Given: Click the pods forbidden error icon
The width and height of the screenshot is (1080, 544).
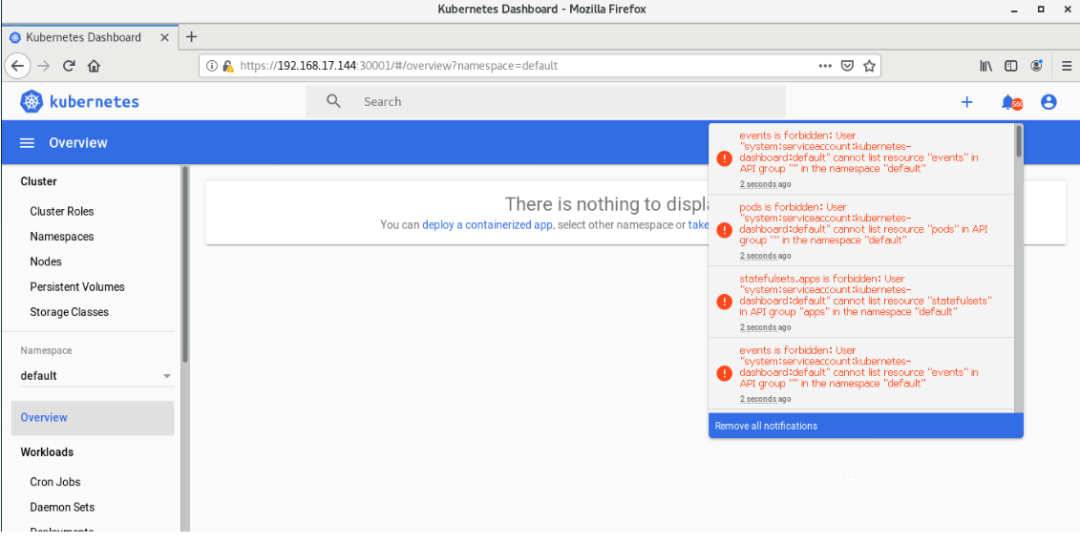Looking at the screenshot, I should tap(724, 230).
